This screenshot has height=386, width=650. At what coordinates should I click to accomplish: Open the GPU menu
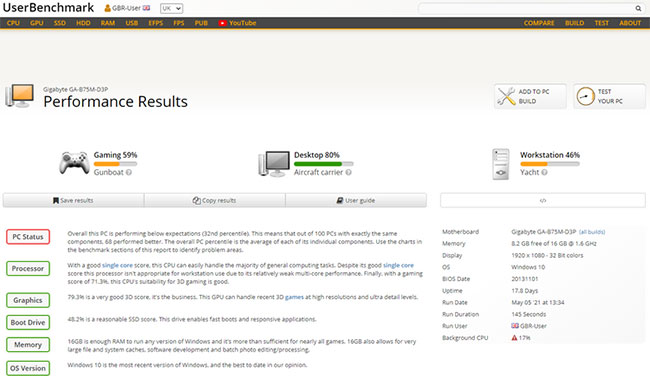click(36, 23)
